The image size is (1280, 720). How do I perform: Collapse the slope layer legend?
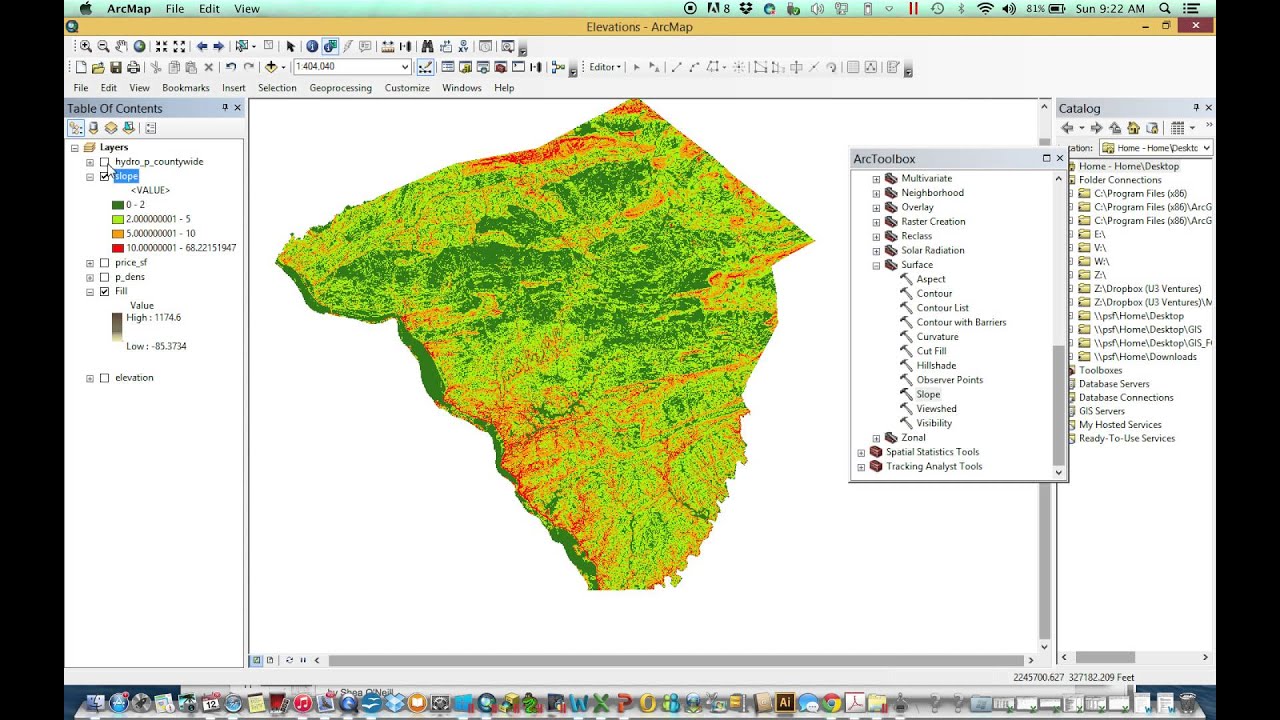[x=90, y=177]
